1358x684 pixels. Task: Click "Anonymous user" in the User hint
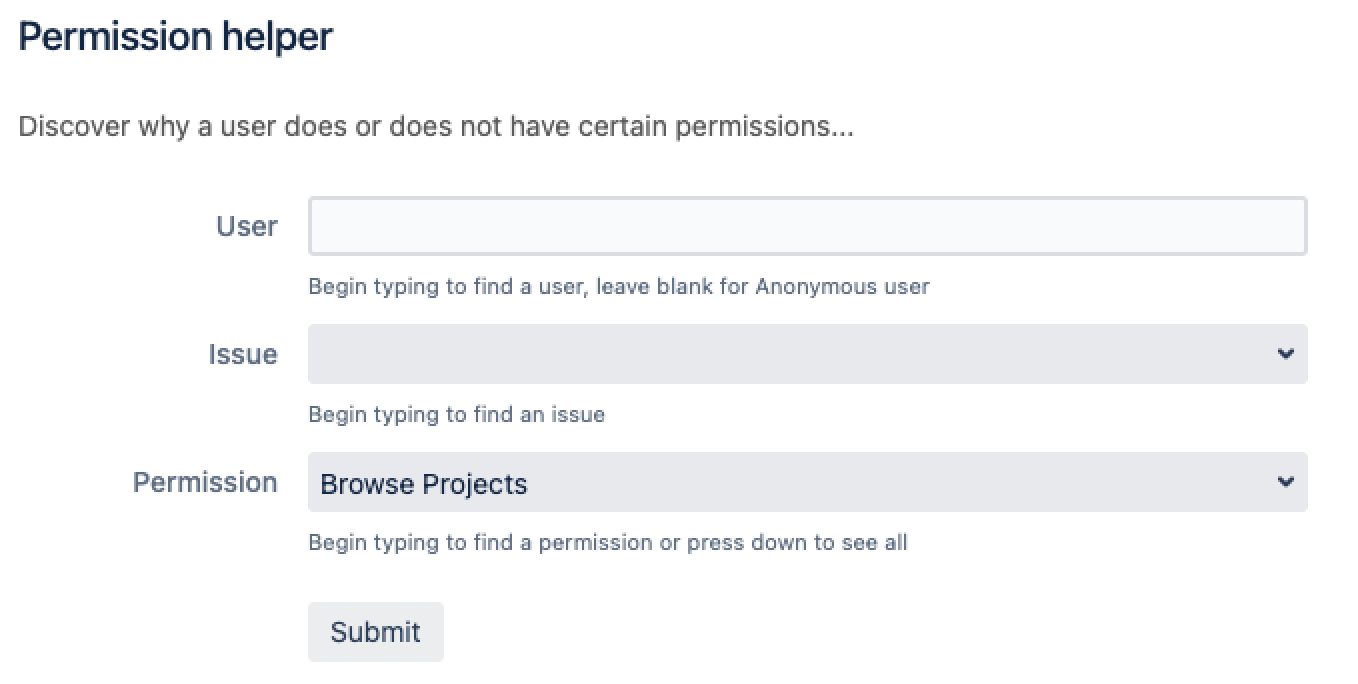[x=842, y=287]
